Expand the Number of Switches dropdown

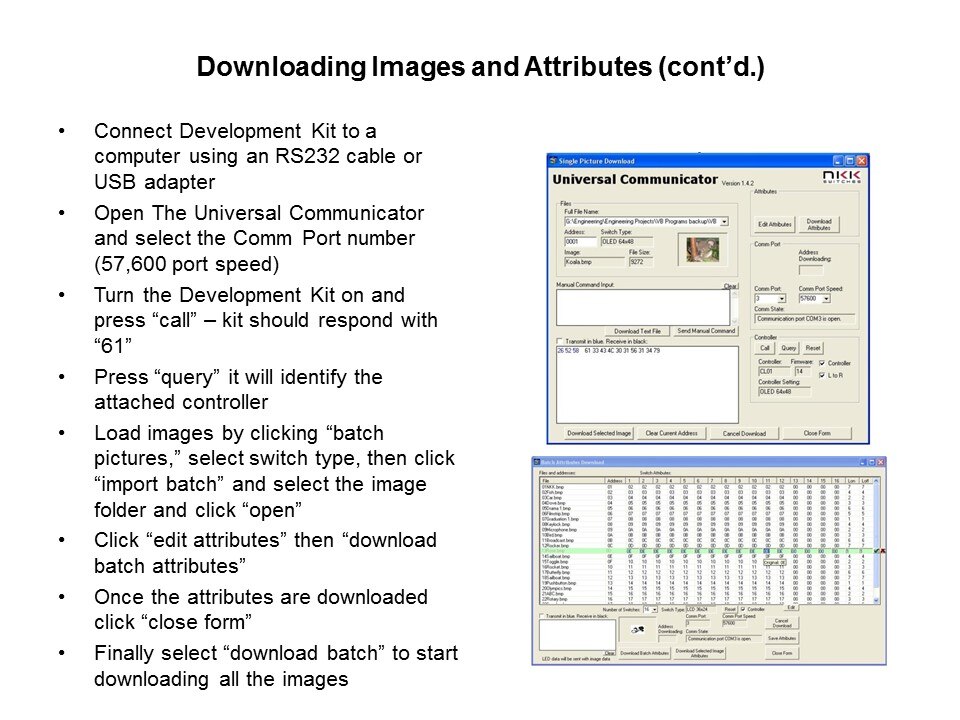coord(655,609)
